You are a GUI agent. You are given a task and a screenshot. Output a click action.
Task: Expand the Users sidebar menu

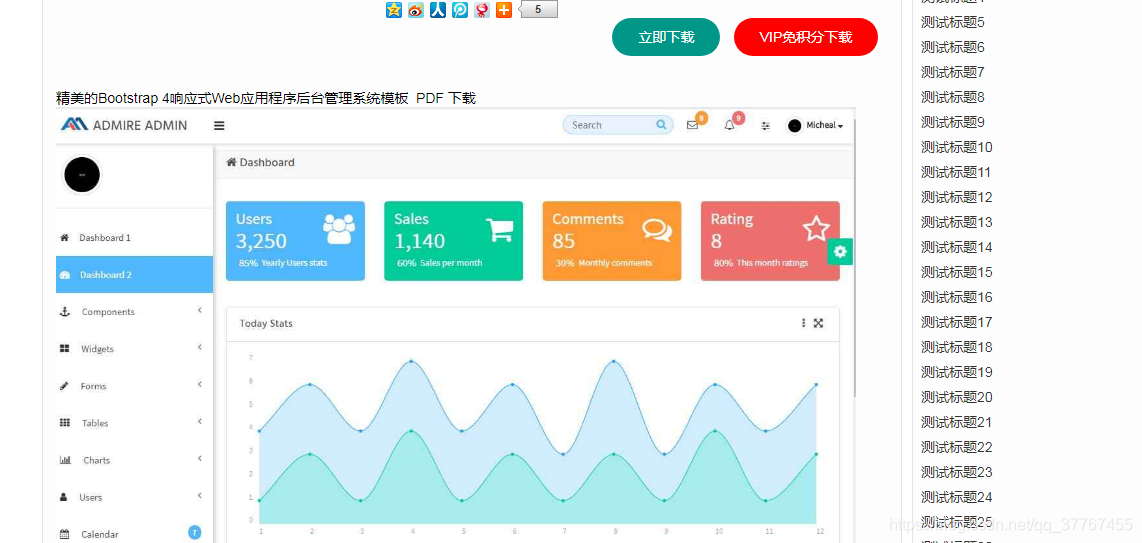(134, 497)
